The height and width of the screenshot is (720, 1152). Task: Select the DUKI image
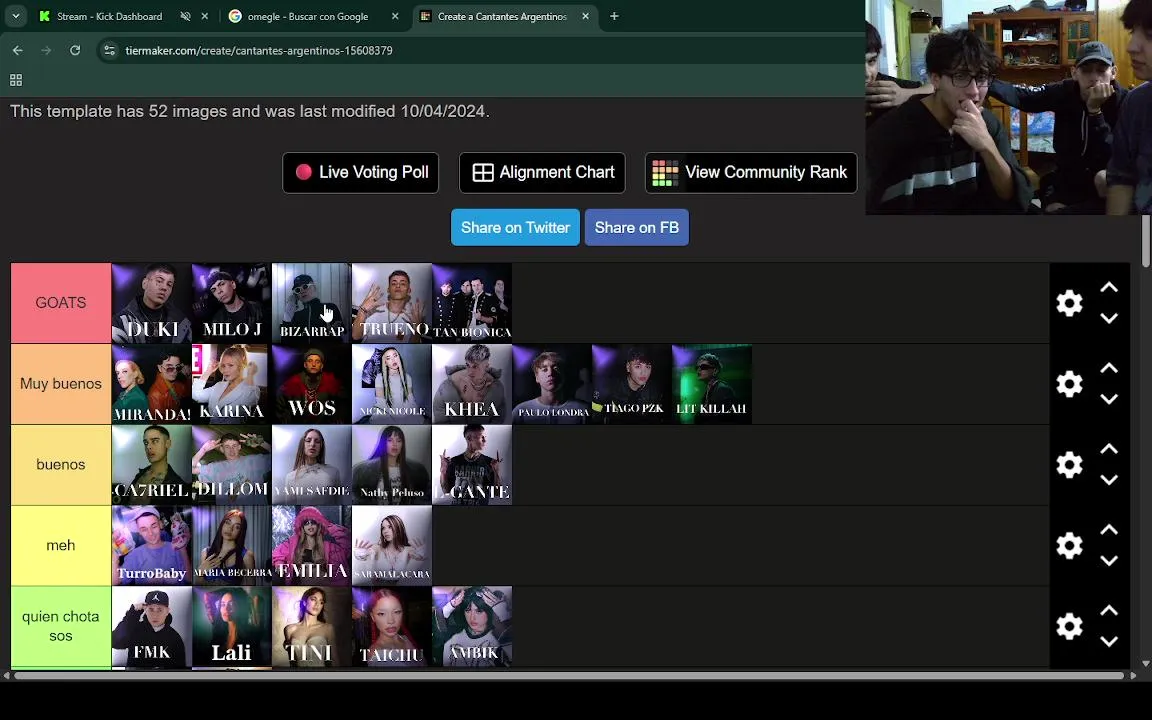pos(151,303)
